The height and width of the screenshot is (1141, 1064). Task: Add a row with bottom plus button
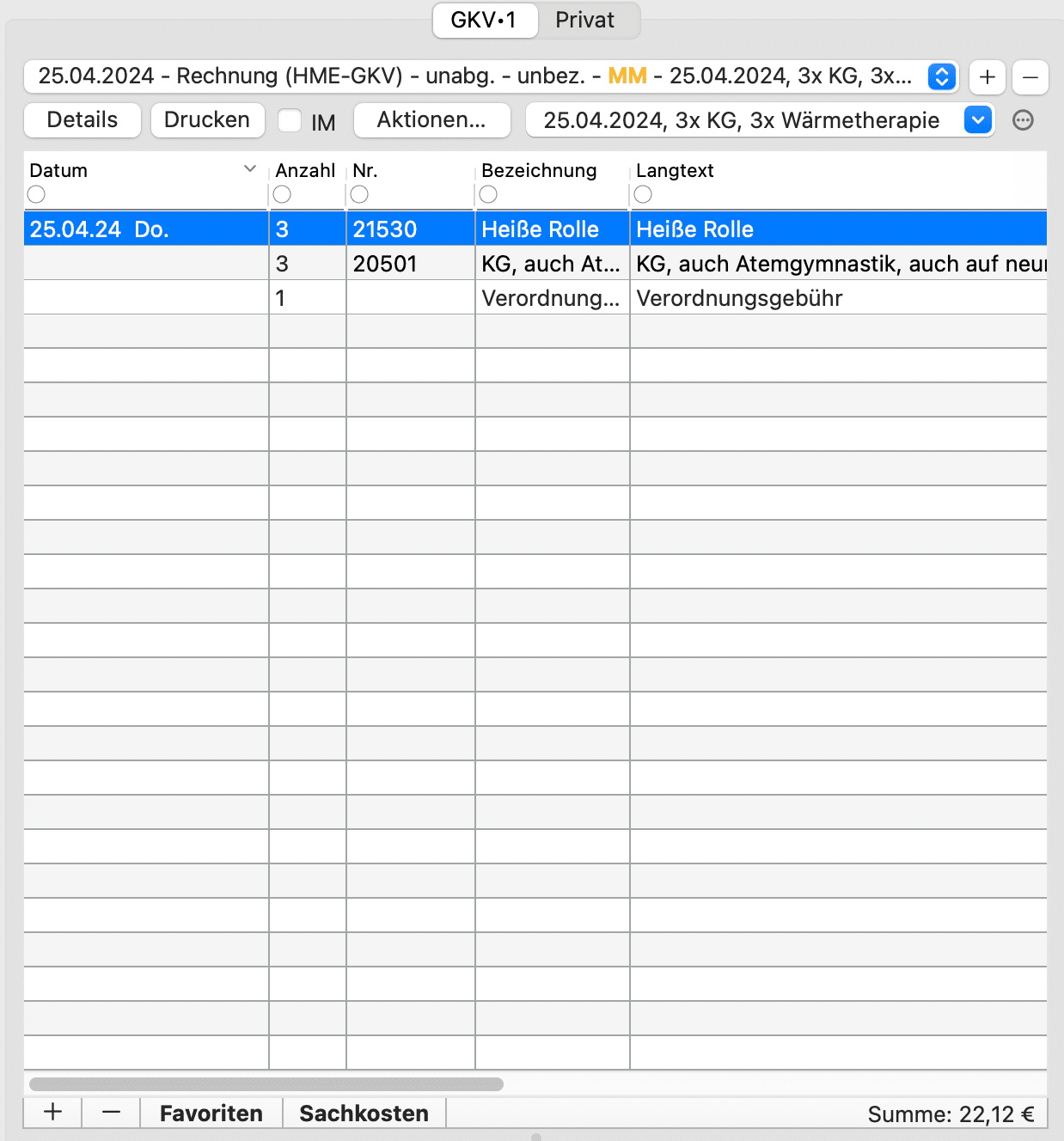52,1112
